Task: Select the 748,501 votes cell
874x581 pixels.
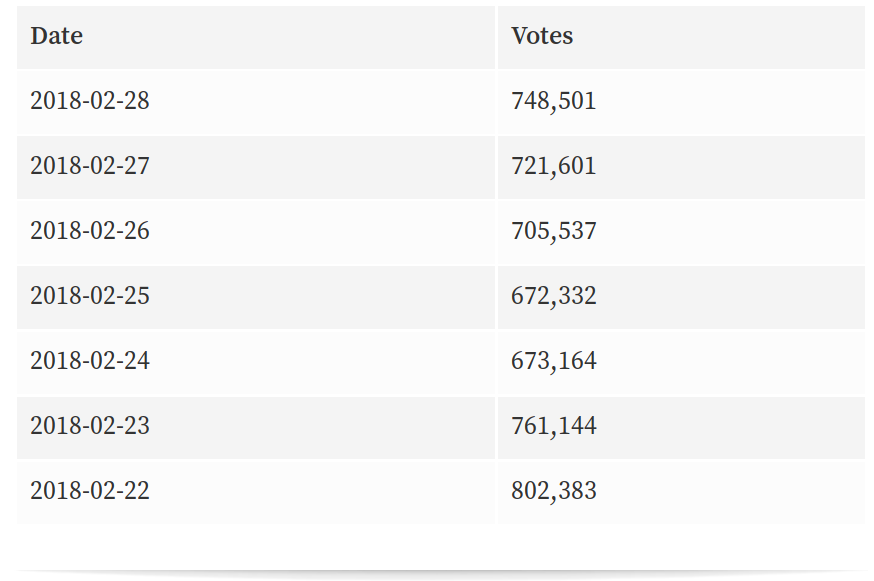Action: 553,101
